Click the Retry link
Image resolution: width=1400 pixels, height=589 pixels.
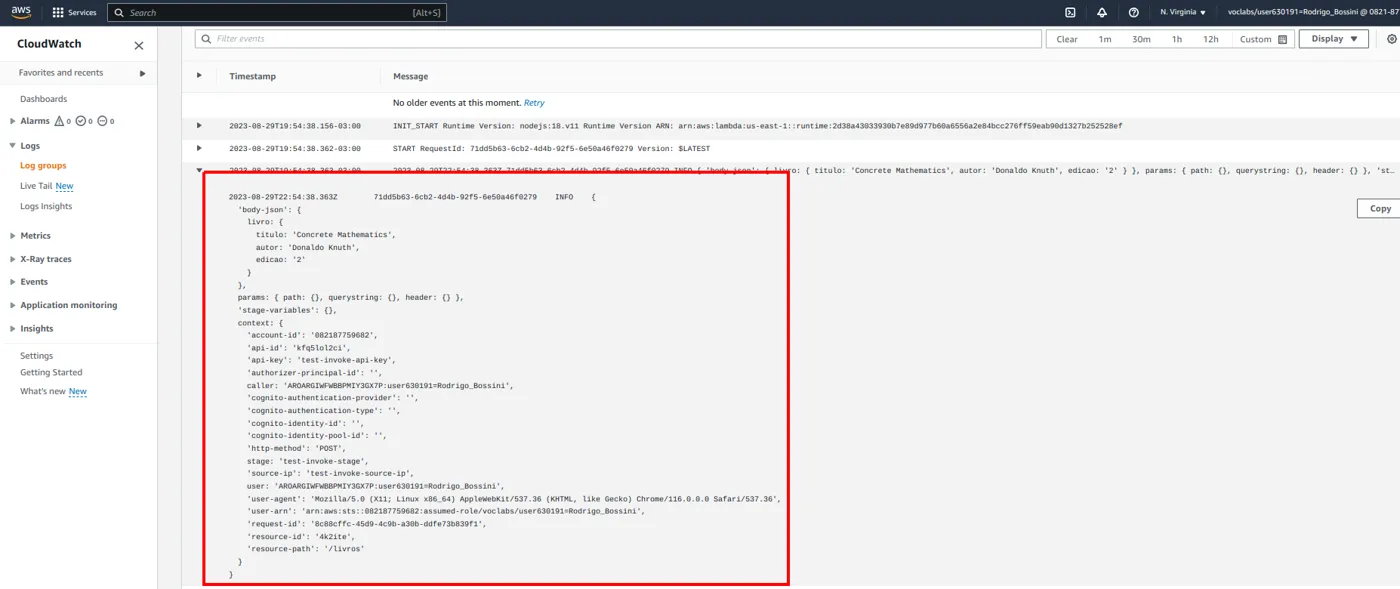pyautogui.click(x=534, y=103)
